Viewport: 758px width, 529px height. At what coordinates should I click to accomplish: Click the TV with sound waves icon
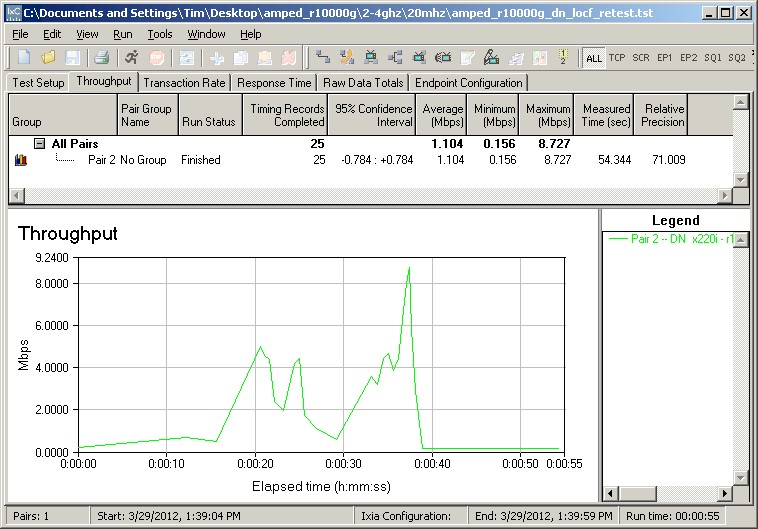(443, 58)
